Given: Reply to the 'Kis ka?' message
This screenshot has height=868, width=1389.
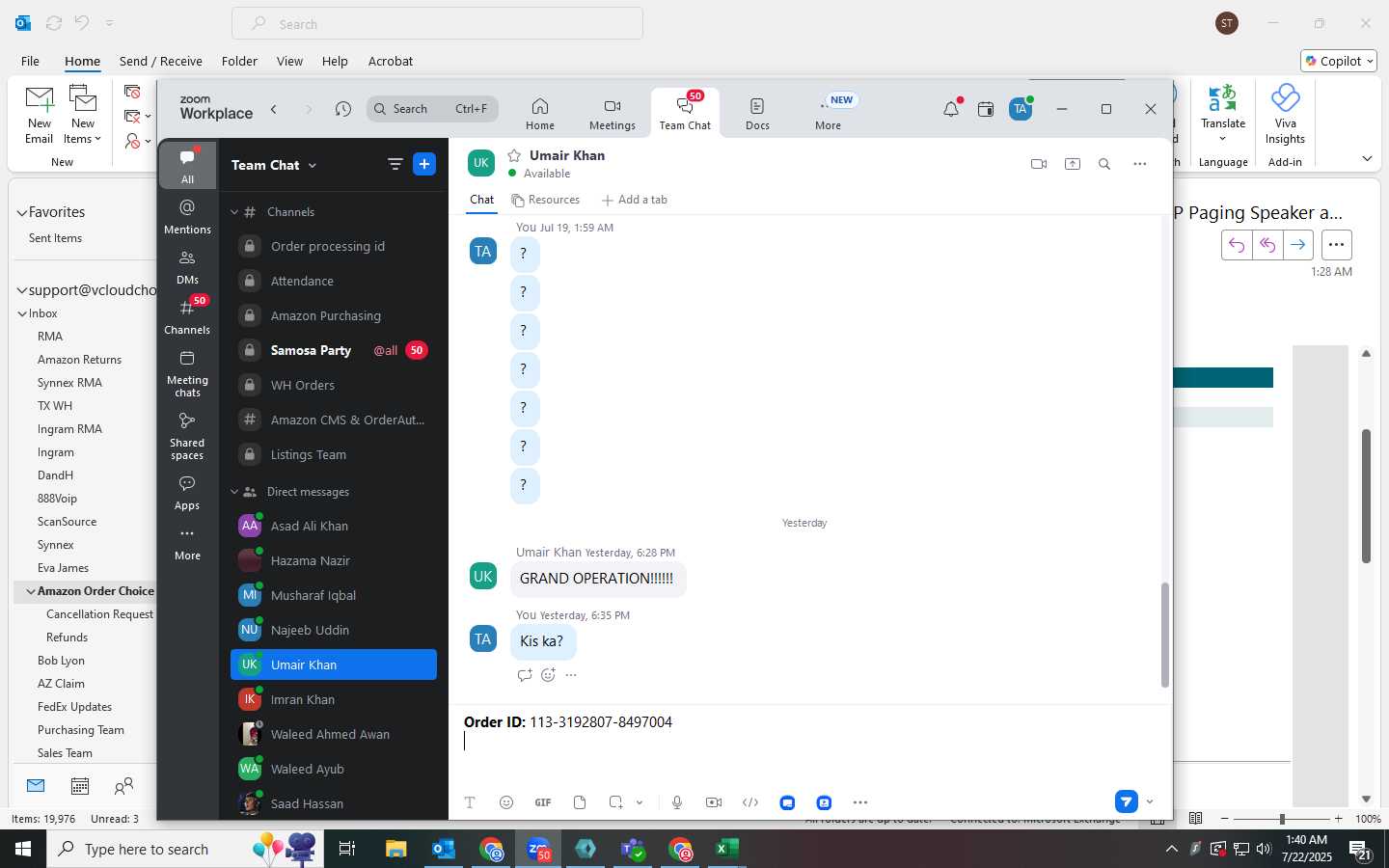Looking at the screenshot, I should click(x=525, y=675).
